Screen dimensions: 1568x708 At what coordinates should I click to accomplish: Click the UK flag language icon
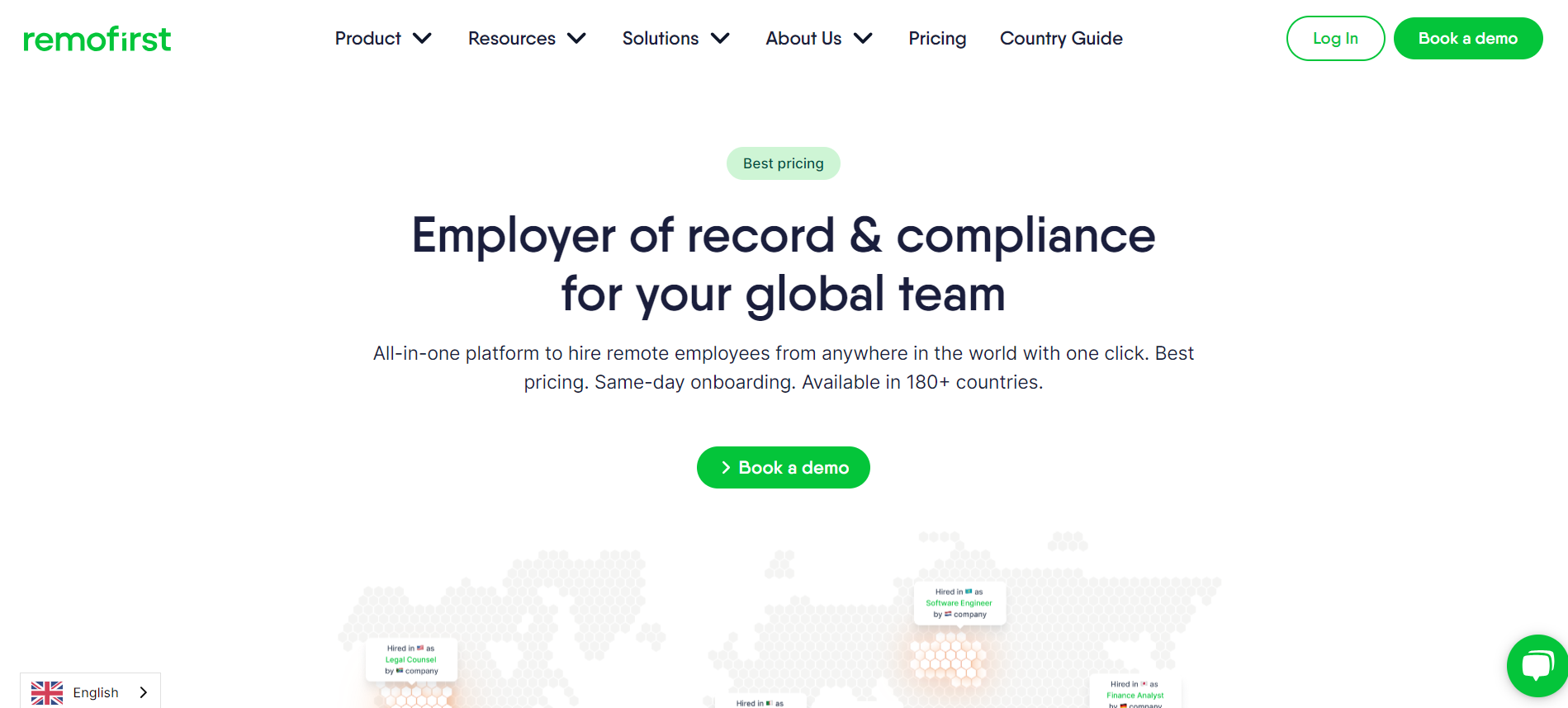(47, 692)
